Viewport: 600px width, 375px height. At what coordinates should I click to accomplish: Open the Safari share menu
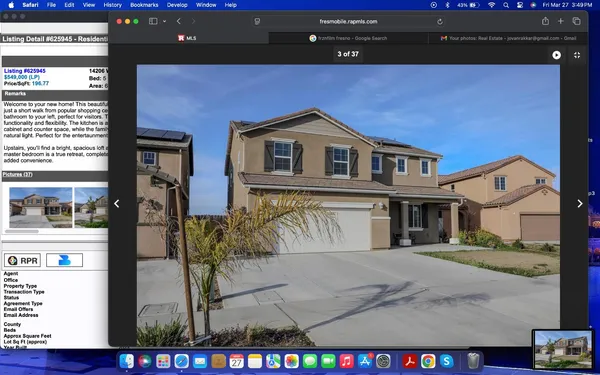pyautogui.click(x=545, y=21)
